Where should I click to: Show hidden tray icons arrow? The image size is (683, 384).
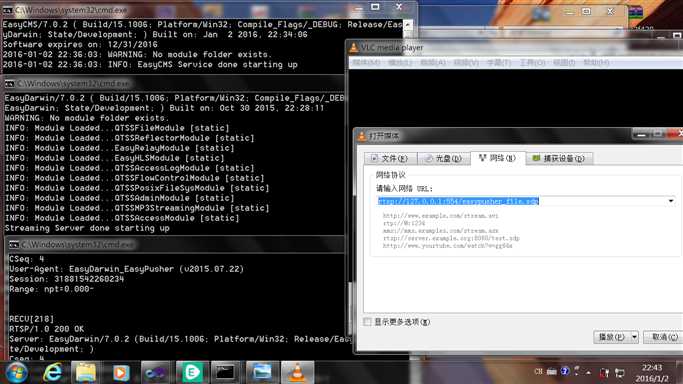(588, 372)
